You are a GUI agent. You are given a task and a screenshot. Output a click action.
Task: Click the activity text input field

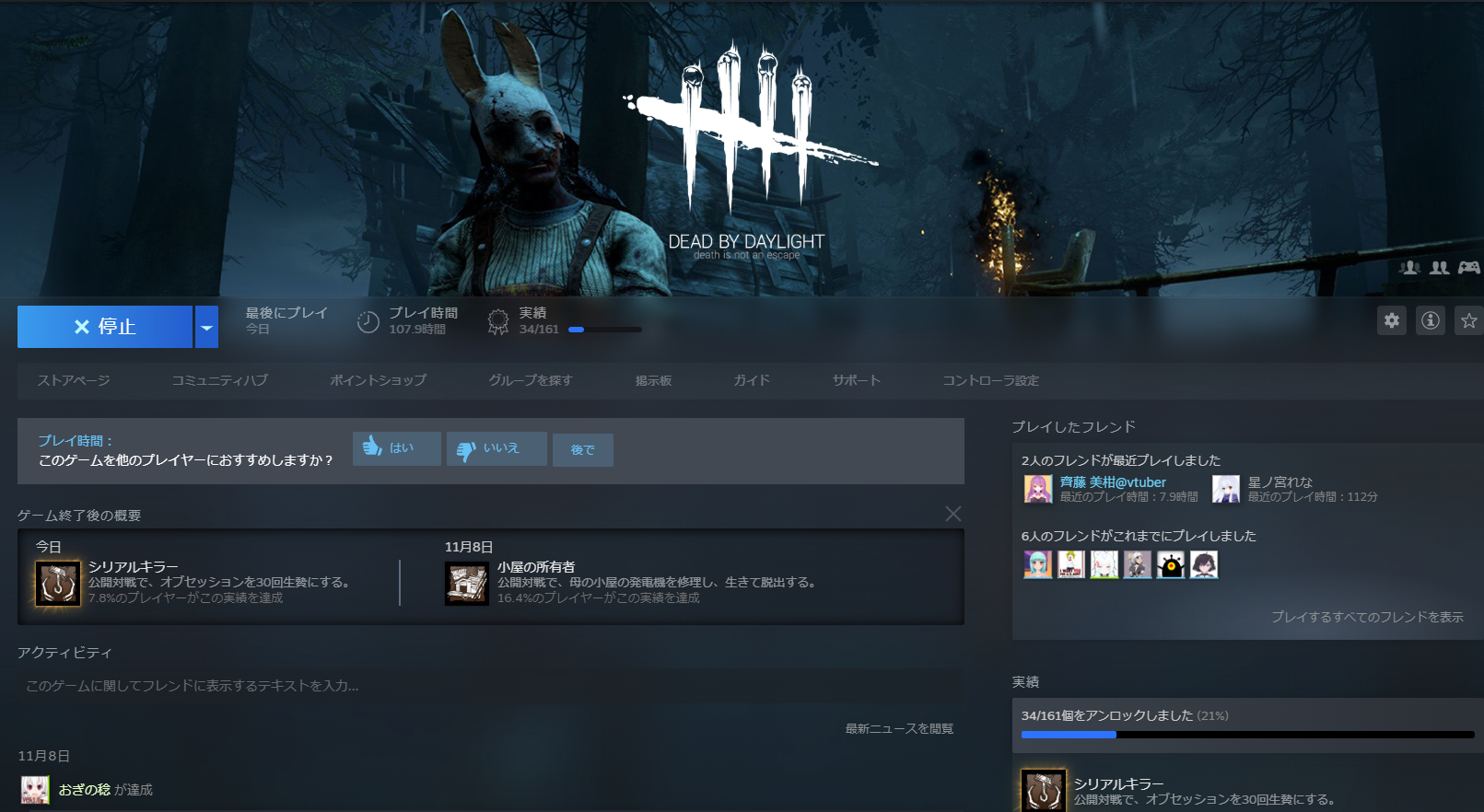[491, 686]
